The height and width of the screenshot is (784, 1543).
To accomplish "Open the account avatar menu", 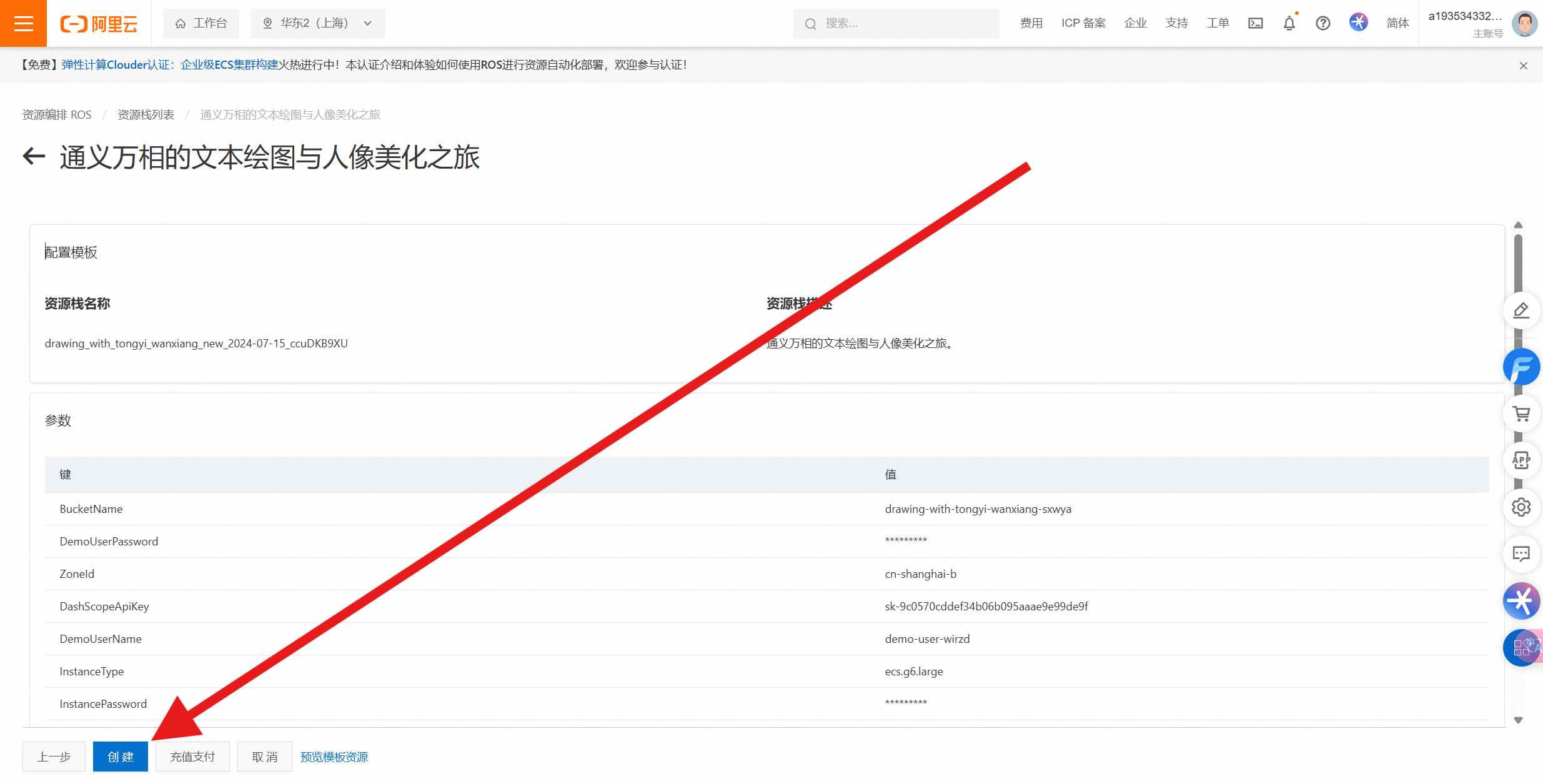I will click(1524, 24).
